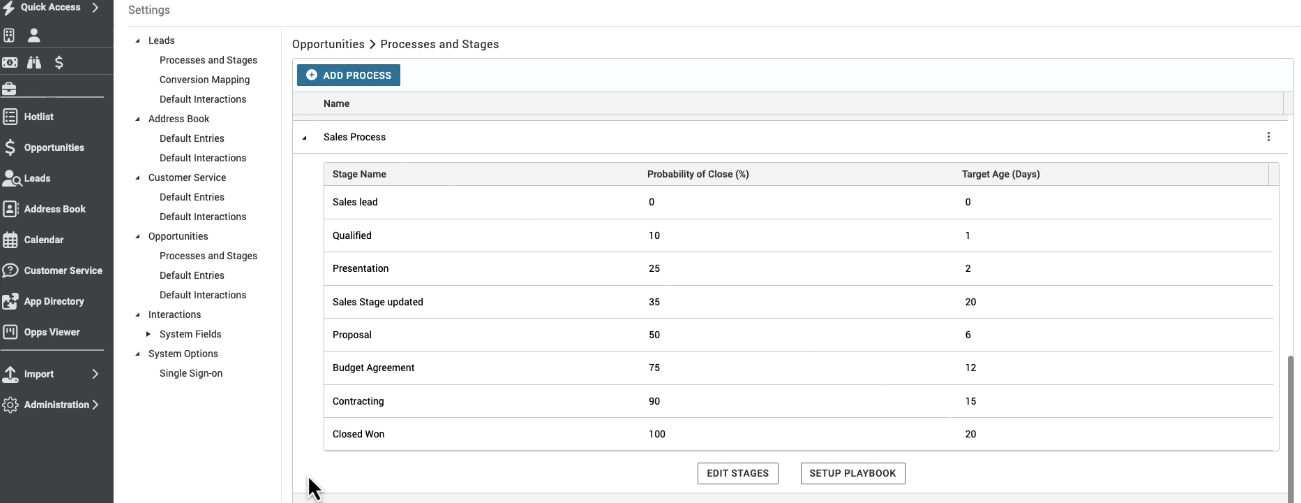Click the Sales Stage updated row name

coord(378,302)
